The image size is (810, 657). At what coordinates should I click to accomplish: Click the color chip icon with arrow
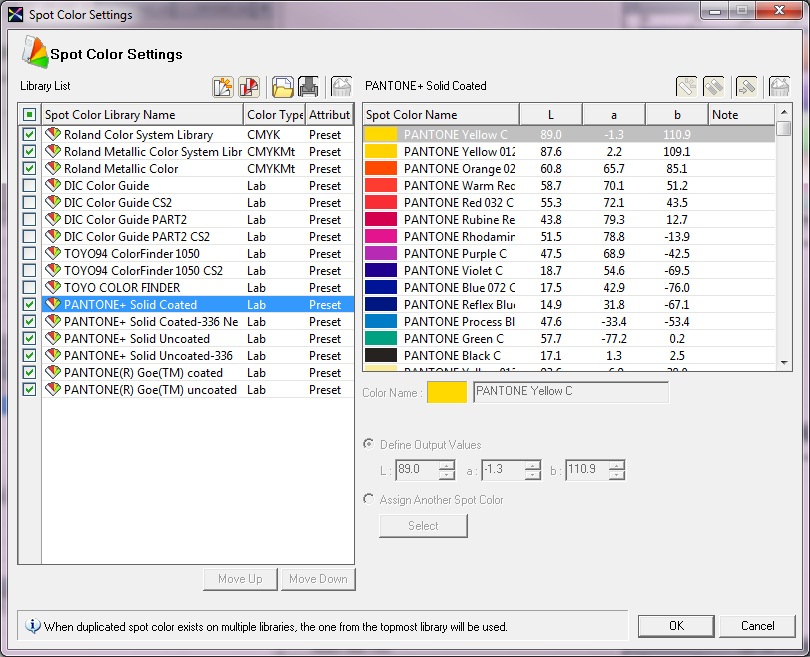[x=746, y=87]
